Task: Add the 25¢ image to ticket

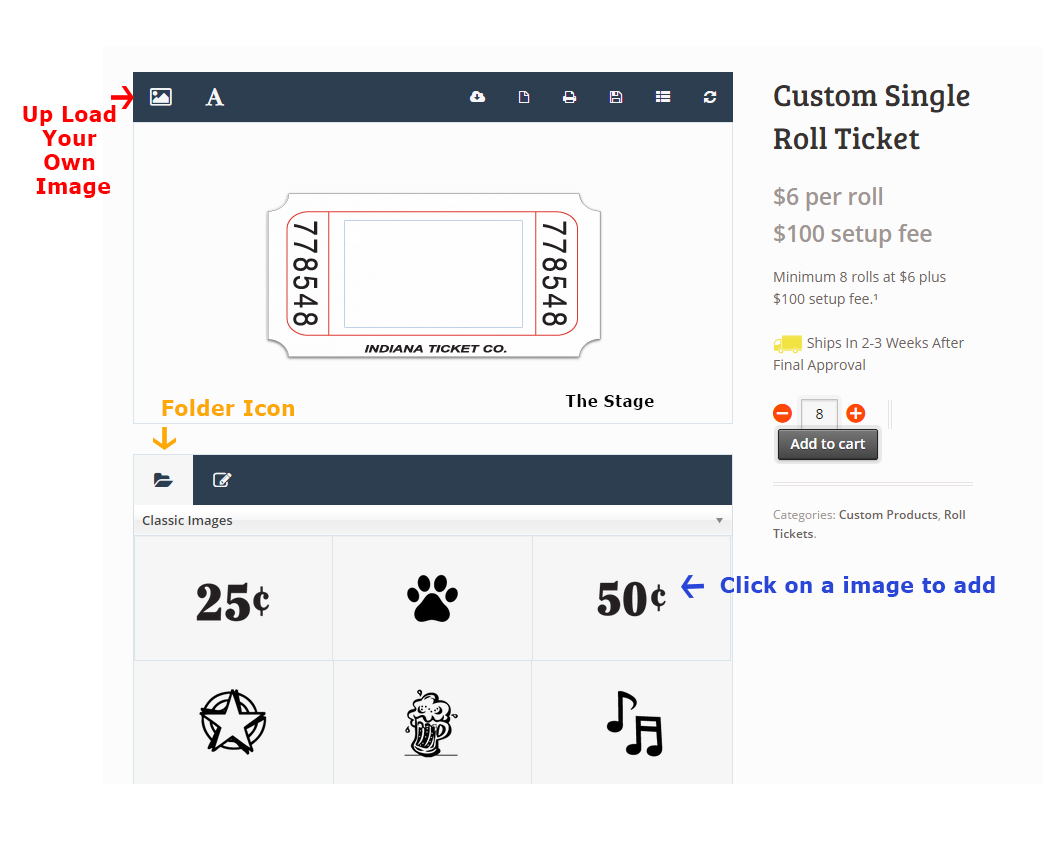Action: click(x=233, y=600)
